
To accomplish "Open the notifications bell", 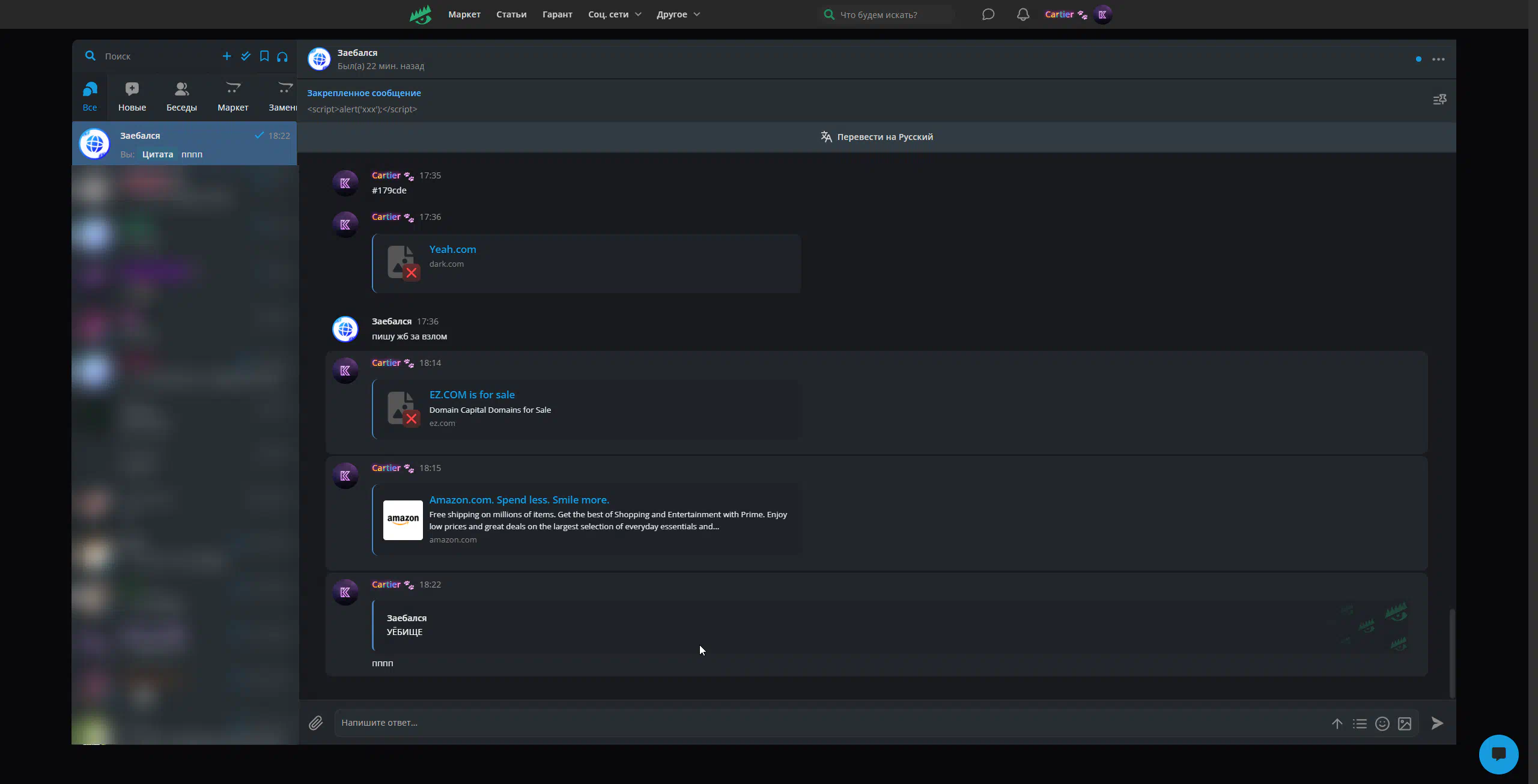I will point(1023,14).
